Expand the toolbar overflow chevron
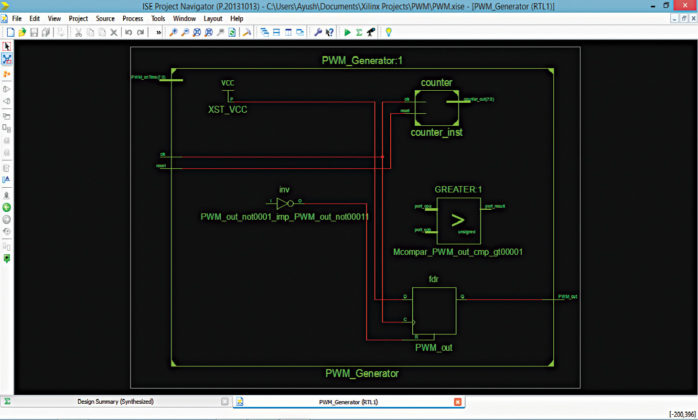Viewport: 698px width, 420px height. tap(158, 32)
